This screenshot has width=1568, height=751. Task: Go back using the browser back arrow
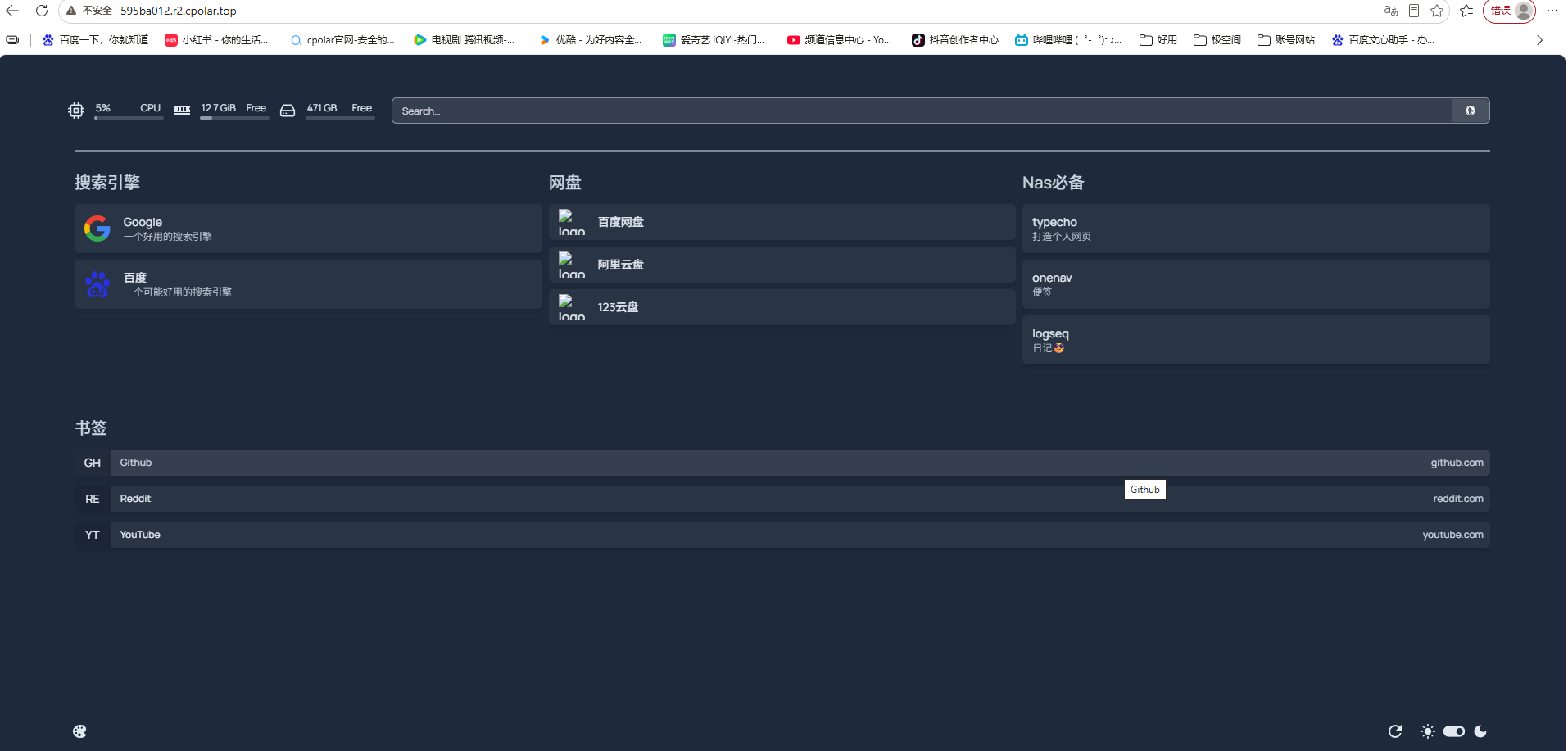click(12, 11)
